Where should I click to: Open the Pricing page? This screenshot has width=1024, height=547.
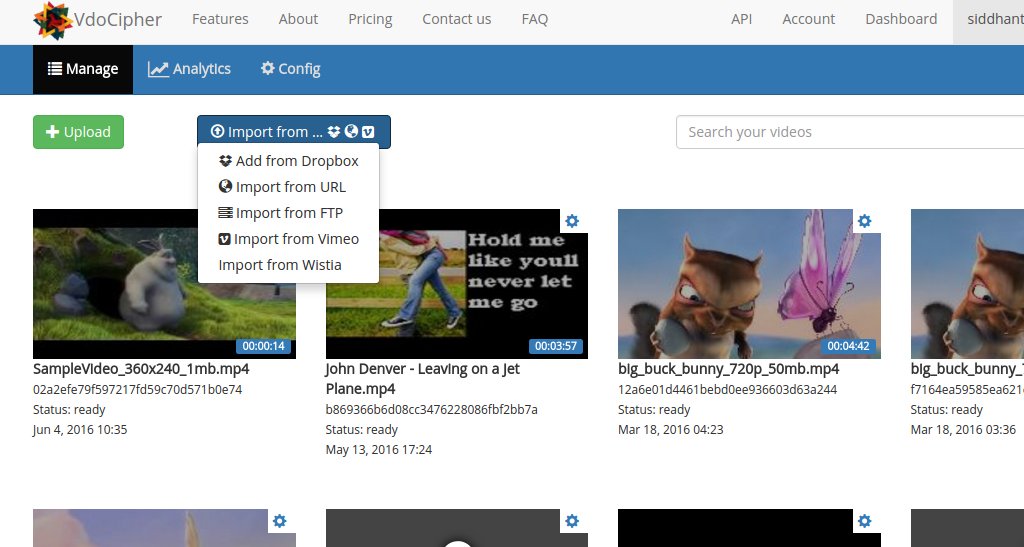click(x=370, y=19)
